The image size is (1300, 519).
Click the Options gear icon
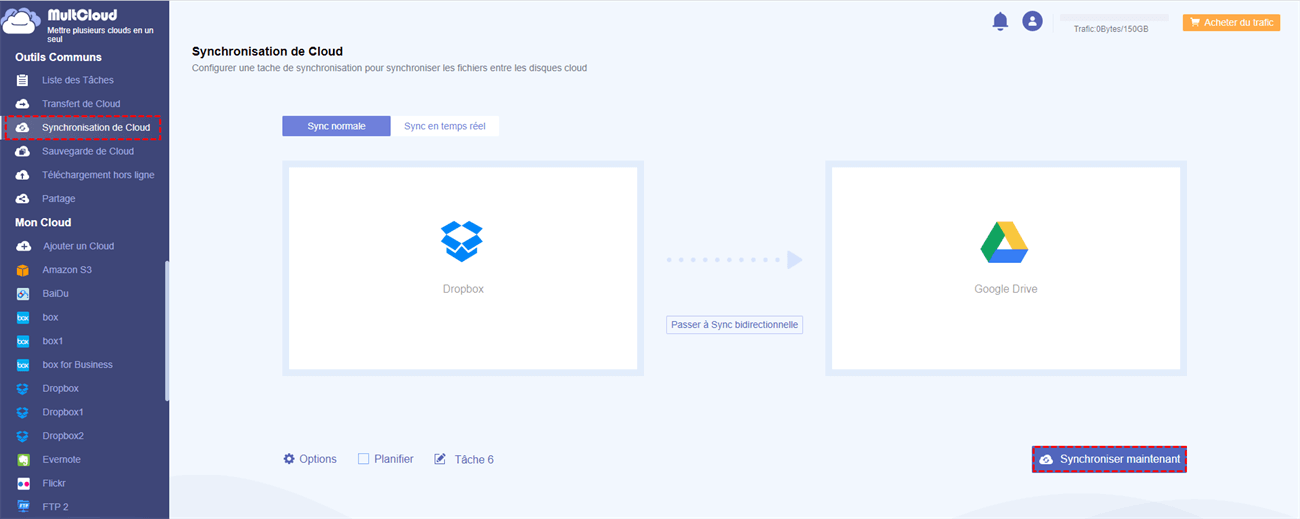click(289, 459)
